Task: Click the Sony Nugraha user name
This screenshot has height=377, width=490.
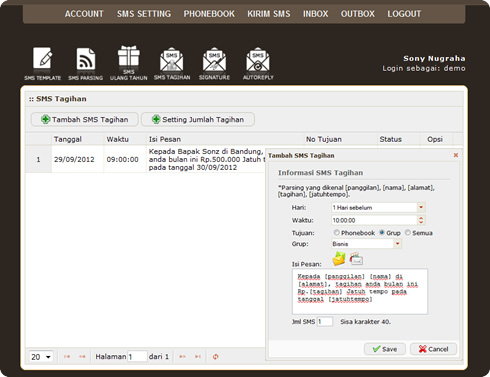Action: pyautogui.click(x=434, y=58)
